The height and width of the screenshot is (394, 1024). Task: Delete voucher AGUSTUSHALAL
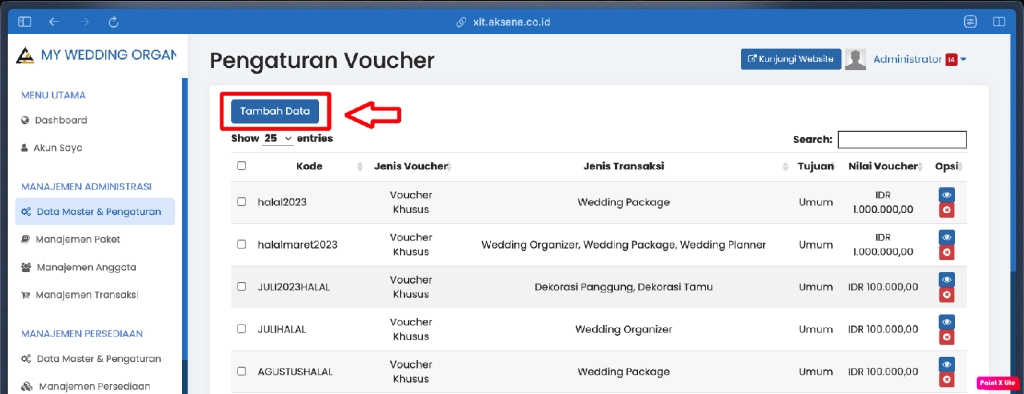(x=946, y=380)
